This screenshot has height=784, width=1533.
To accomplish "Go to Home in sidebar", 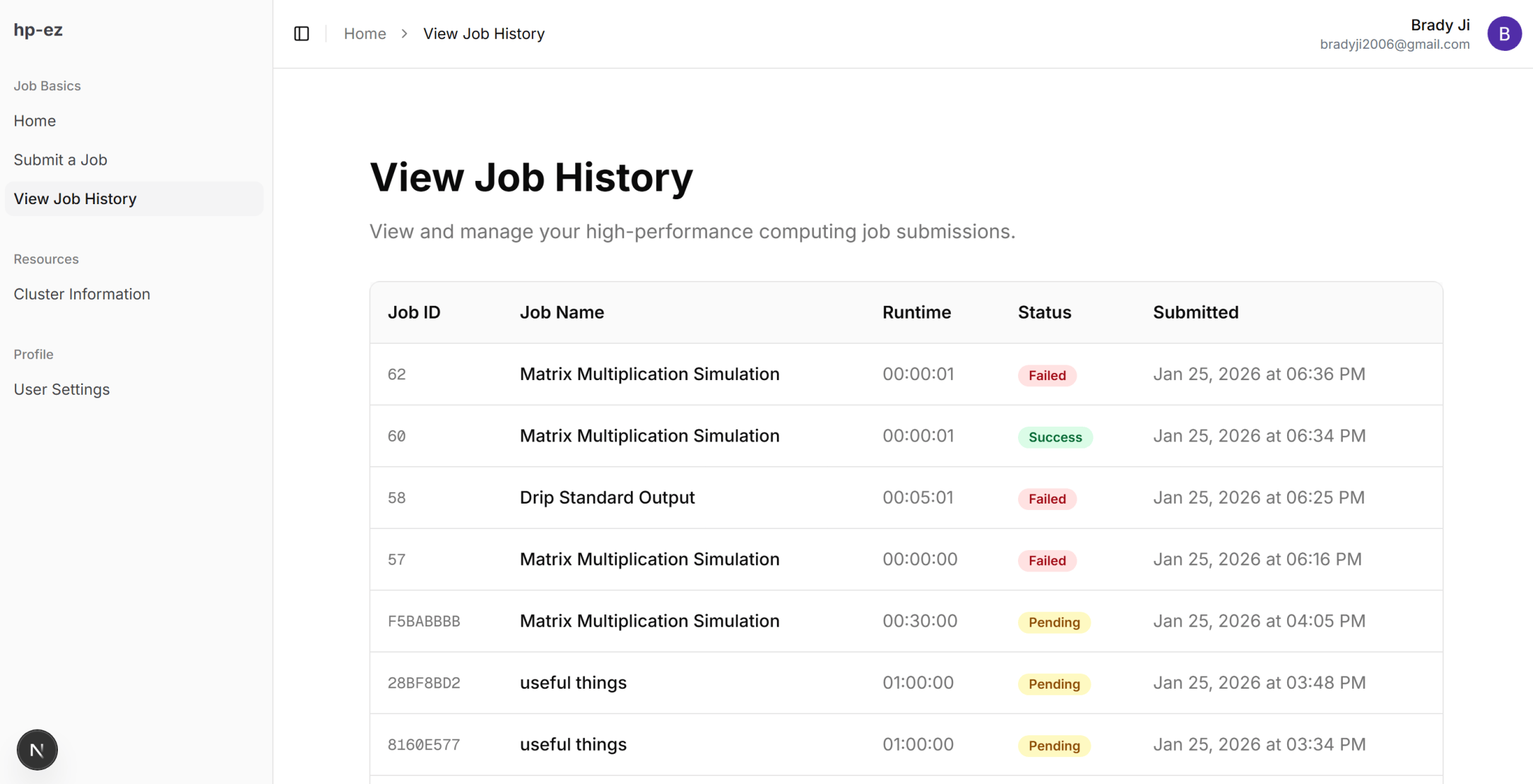I will pyautogui.click(x=35, y=121).
